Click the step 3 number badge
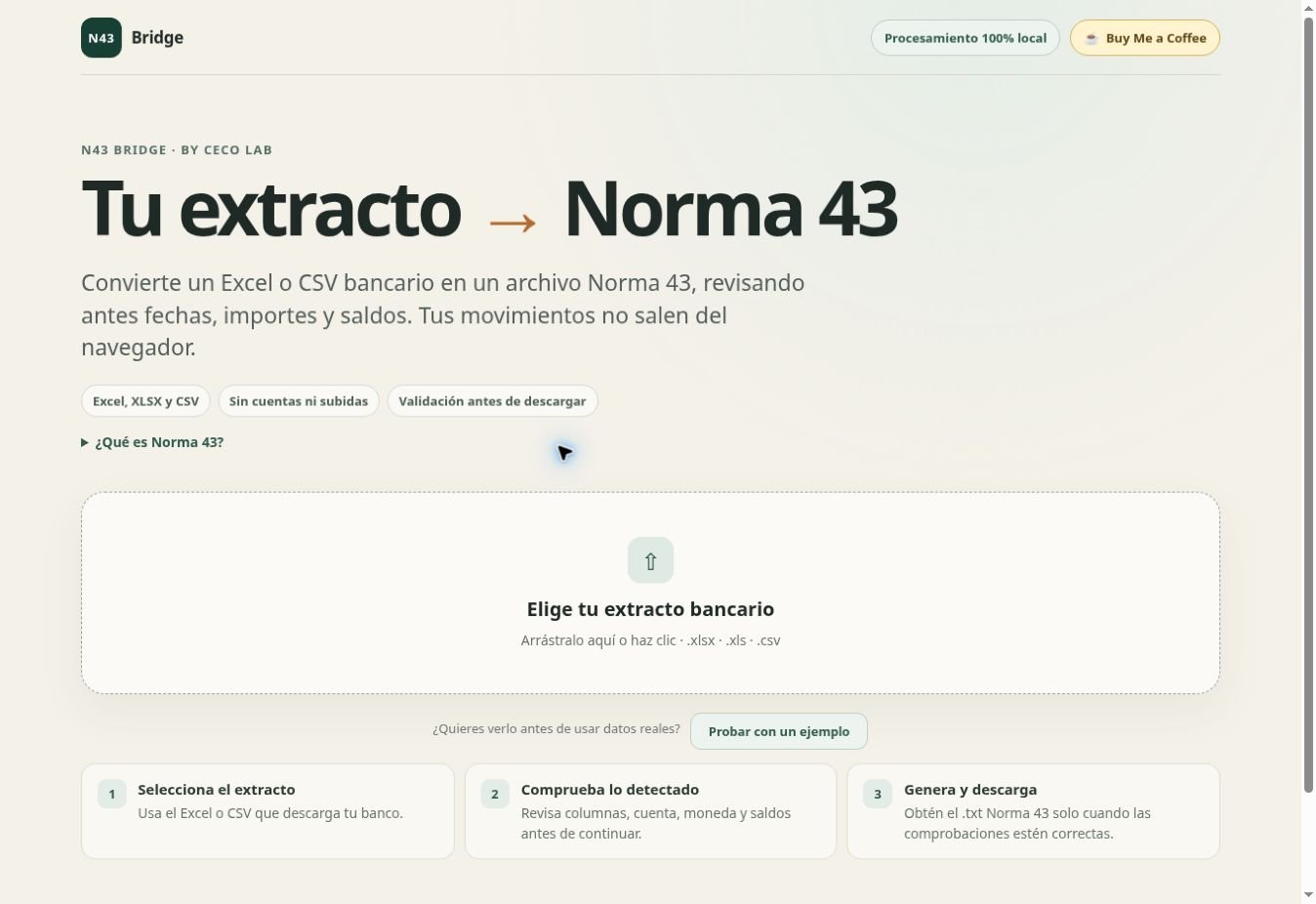Image resolution: width=1316 pixels, height=904 pixels. coord(878,794)
